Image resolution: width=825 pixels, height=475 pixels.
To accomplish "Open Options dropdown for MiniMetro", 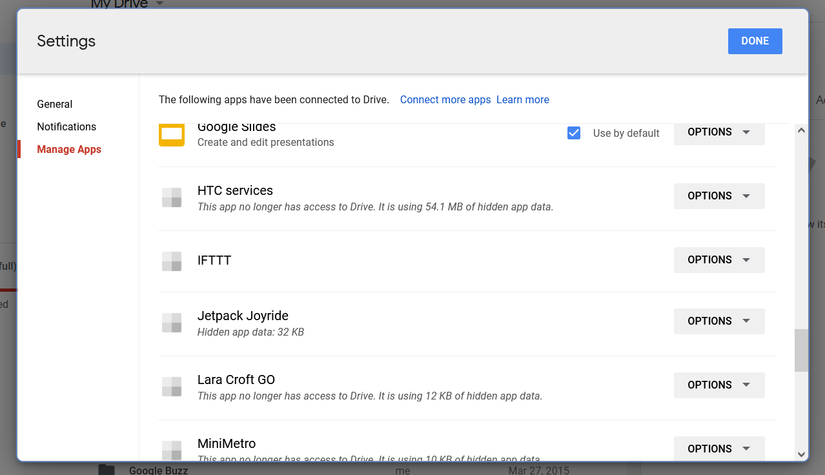I will [719, 449].
